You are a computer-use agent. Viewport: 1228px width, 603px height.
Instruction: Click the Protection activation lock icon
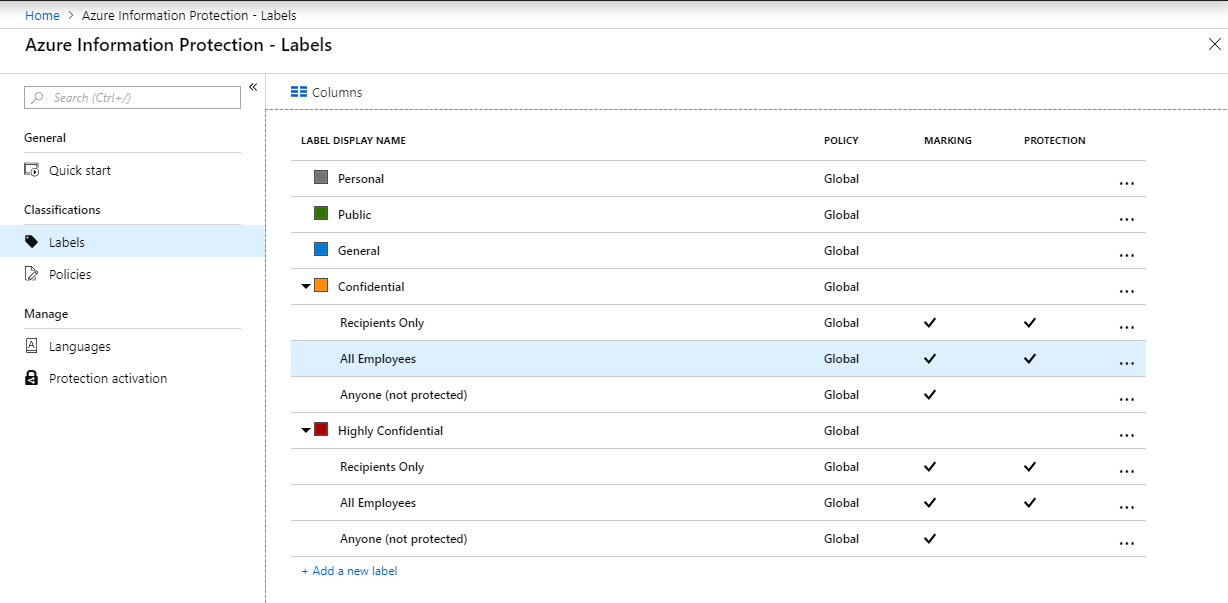tap(31, 378)
